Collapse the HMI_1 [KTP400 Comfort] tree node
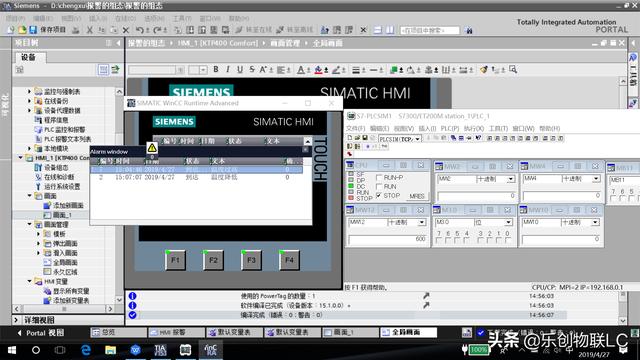The height and width of the screenshot is (360, 640). click(x=20, y=158)
